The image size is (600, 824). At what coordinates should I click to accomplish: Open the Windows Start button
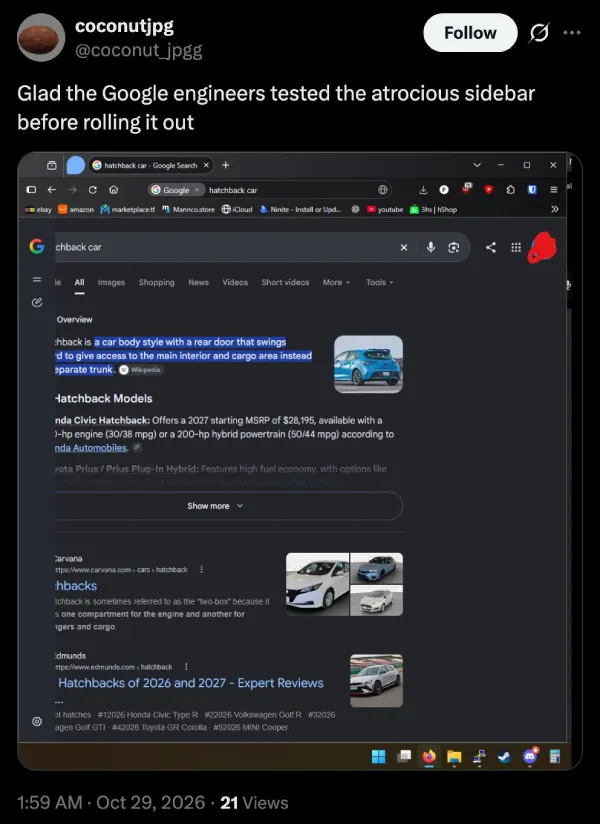[378, 756]
